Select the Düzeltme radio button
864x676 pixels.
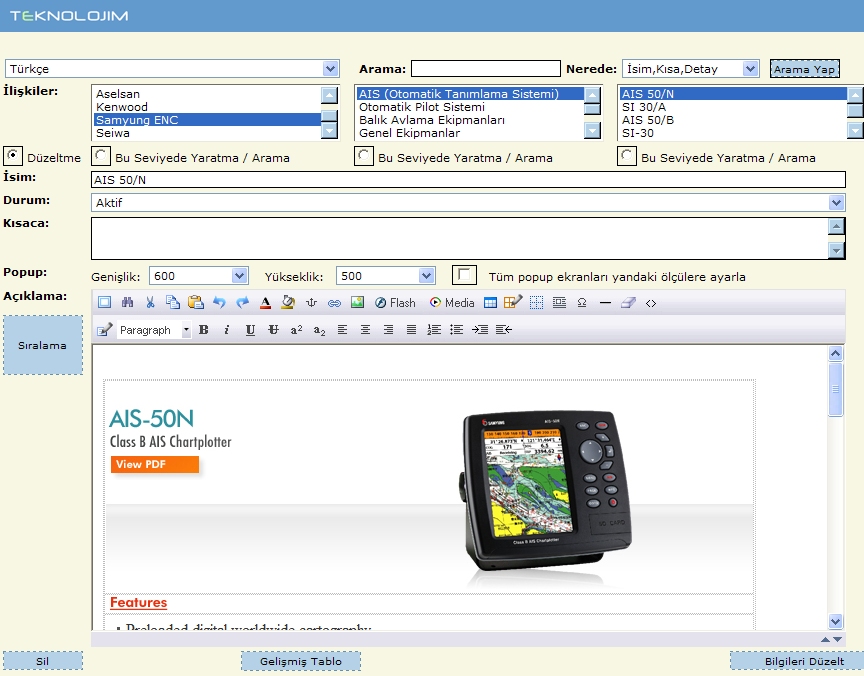coord(13,156)
